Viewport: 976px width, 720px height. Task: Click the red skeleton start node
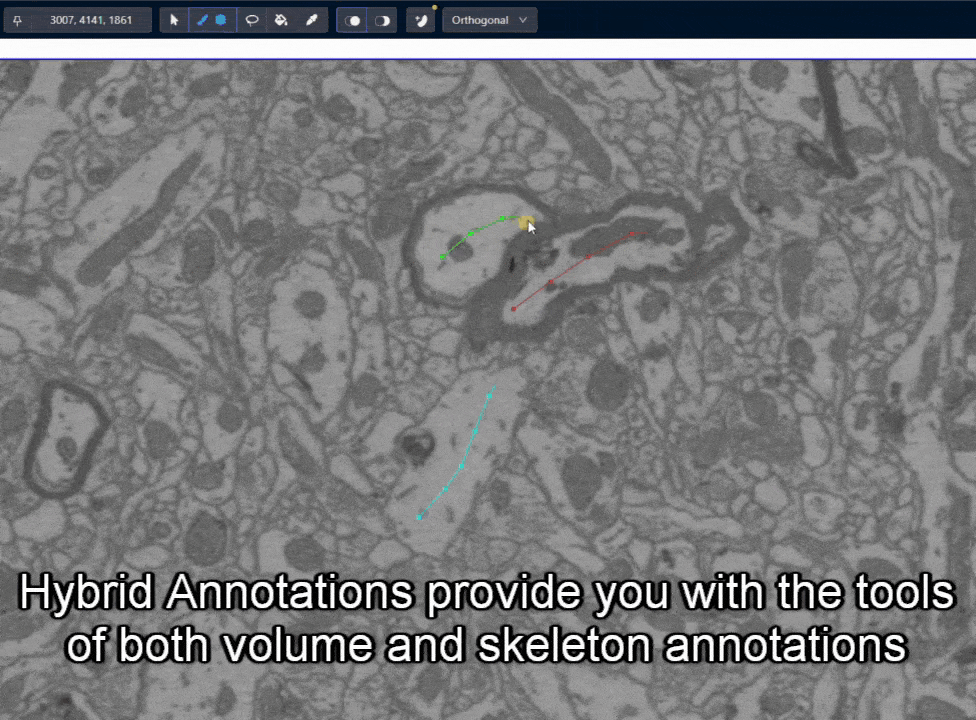[514, 309]
